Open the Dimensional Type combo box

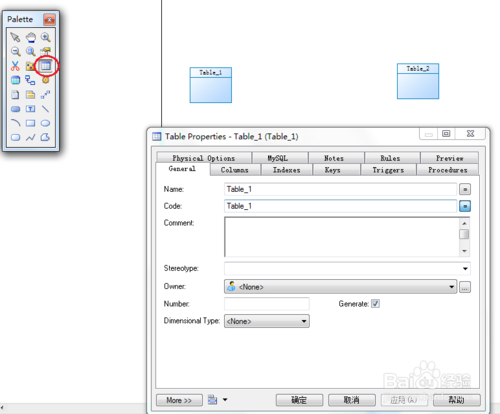[x=267, y=321]
